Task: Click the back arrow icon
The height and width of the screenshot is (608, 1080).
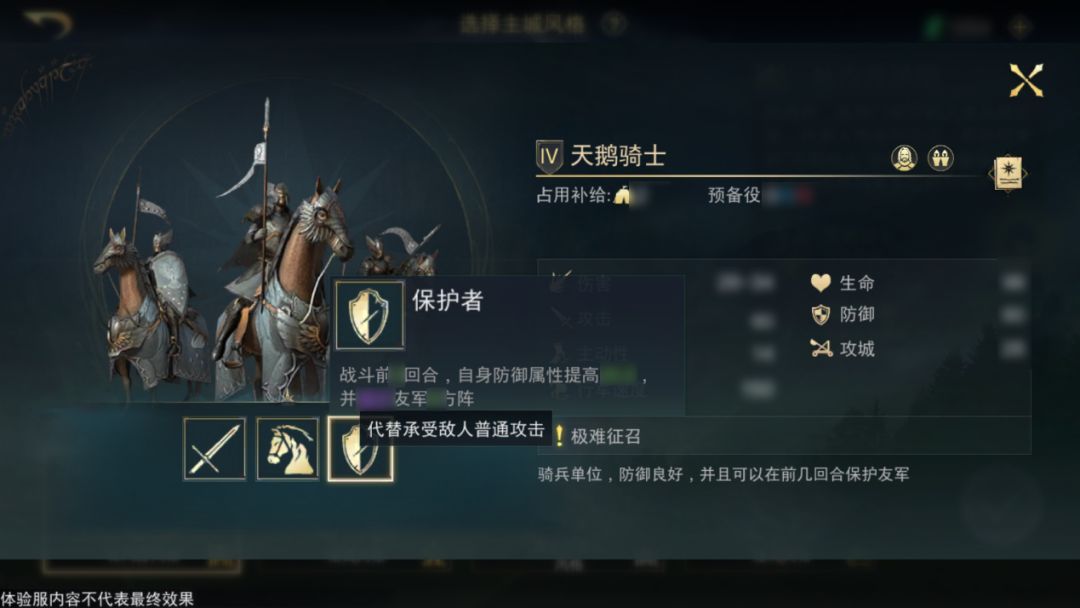Action: 48,23
